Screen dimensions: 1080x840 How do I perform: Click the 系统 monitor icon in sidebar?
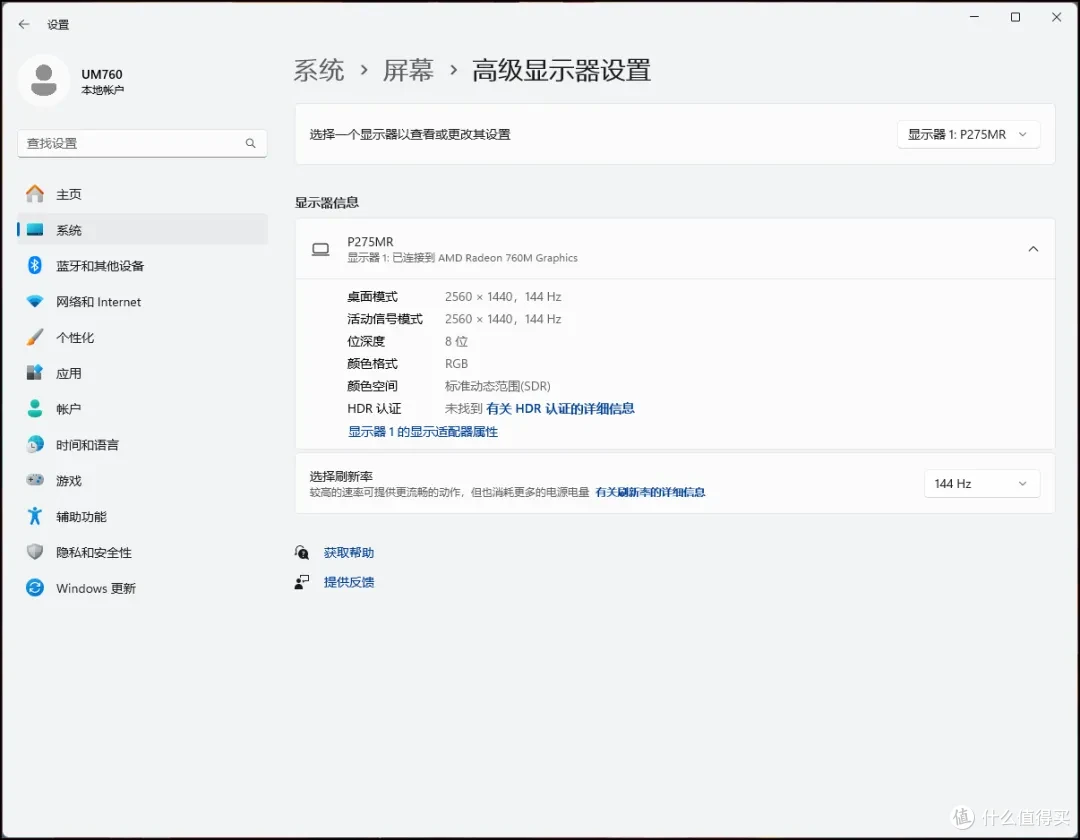tap(35, 230)
